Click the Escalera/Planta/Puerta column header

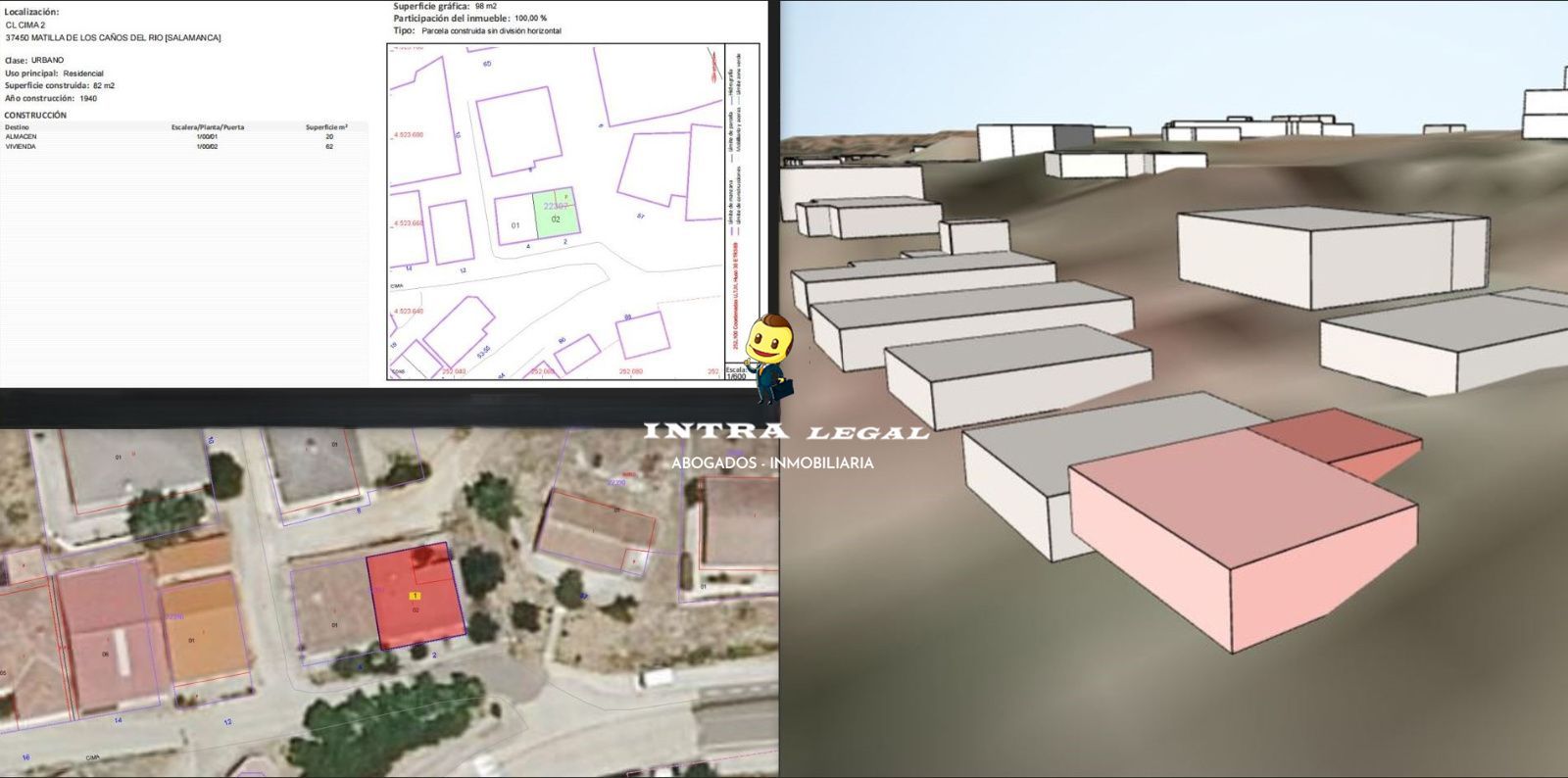(208, 127)
